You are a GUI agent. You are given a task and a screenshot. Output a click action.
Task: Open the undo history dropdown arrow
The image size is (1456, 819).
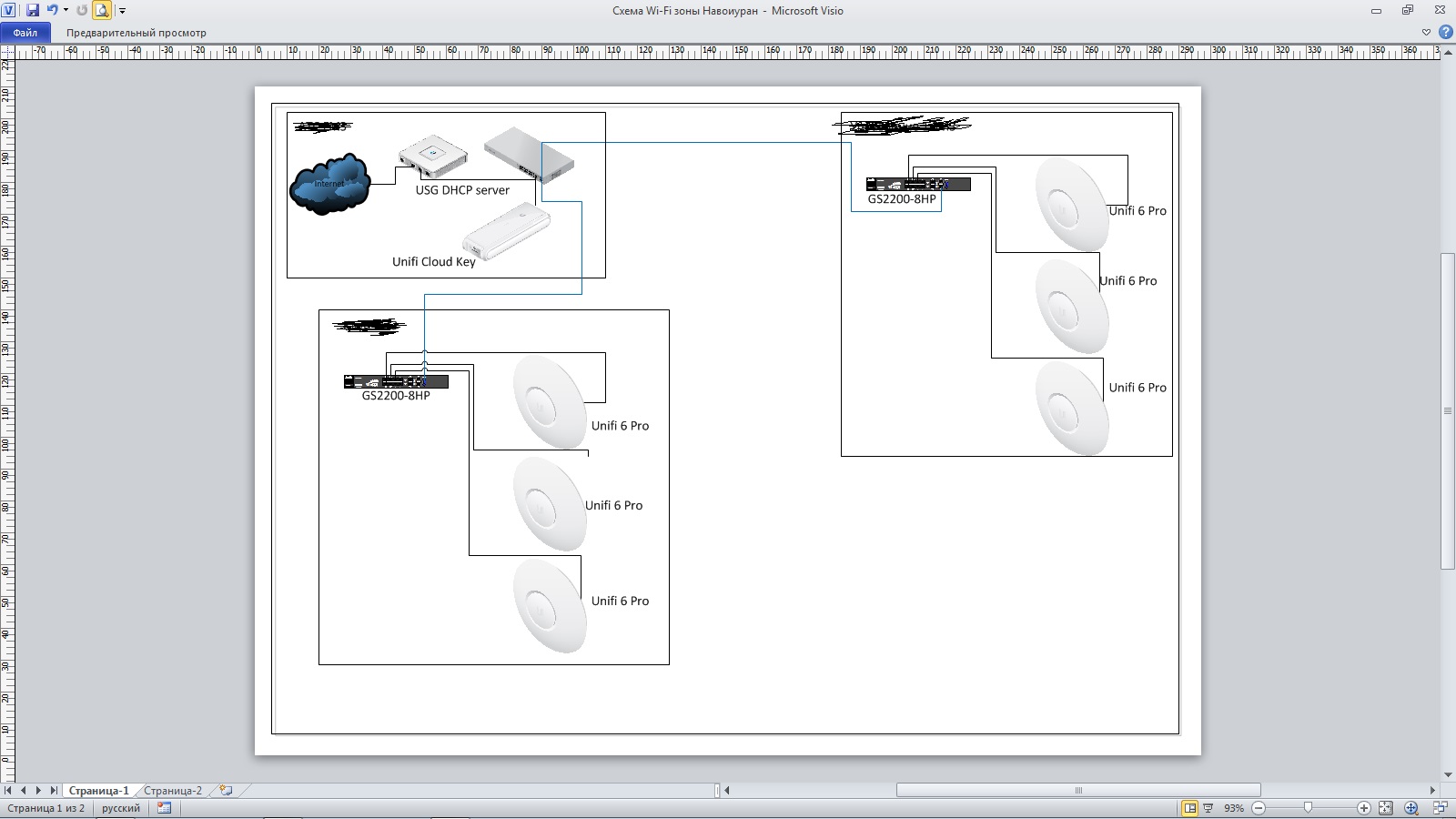click(x=66, y=11)
